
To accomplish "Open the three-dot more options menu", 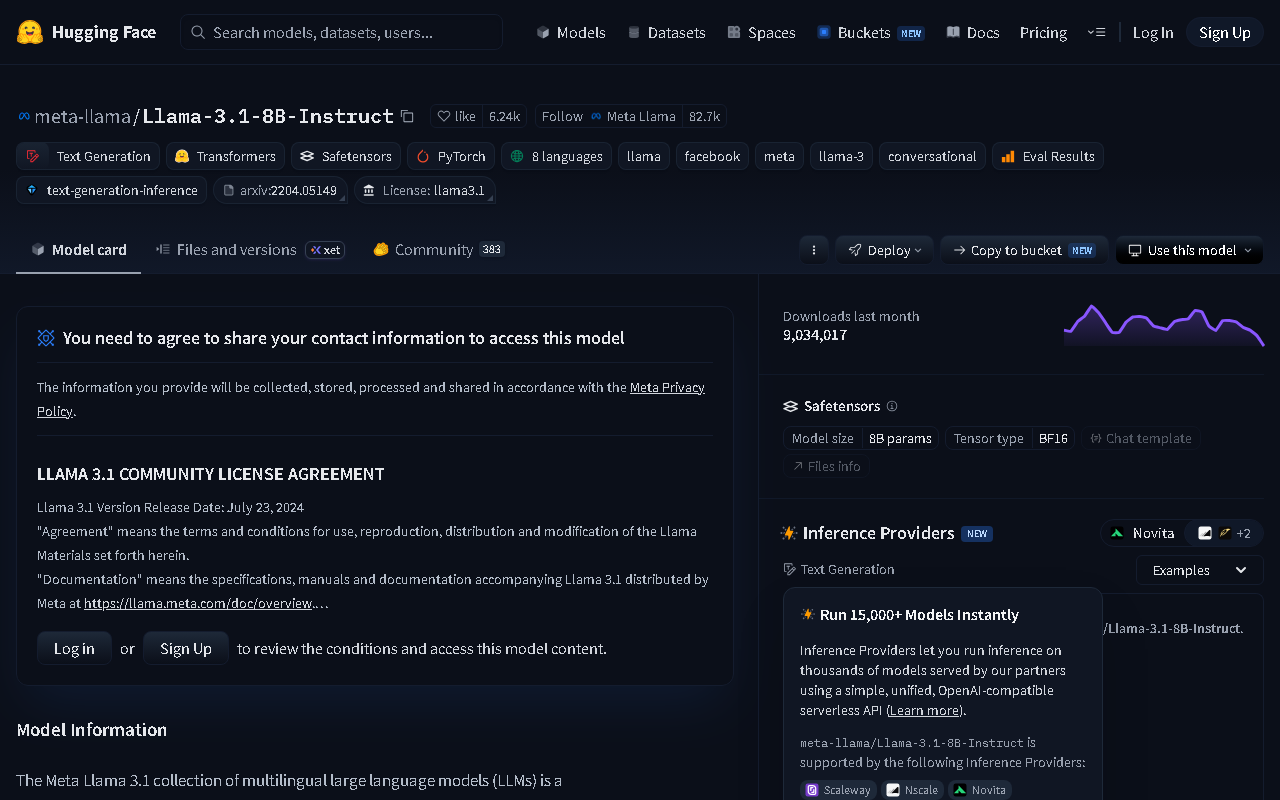I will [814, 250].
